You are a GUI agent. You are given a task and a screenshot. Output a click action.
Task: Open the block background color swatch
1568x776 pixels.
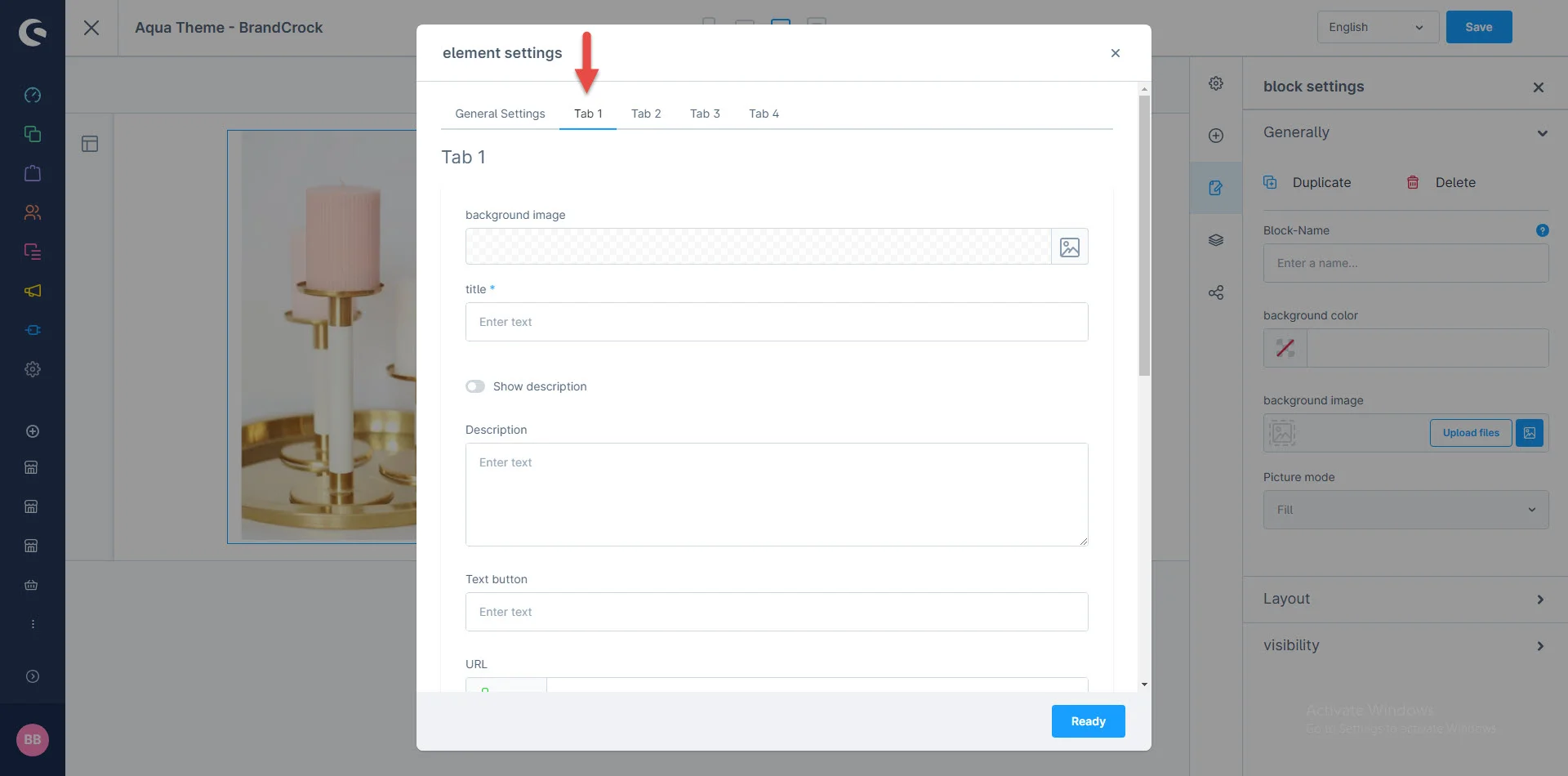click(1285, 348)
